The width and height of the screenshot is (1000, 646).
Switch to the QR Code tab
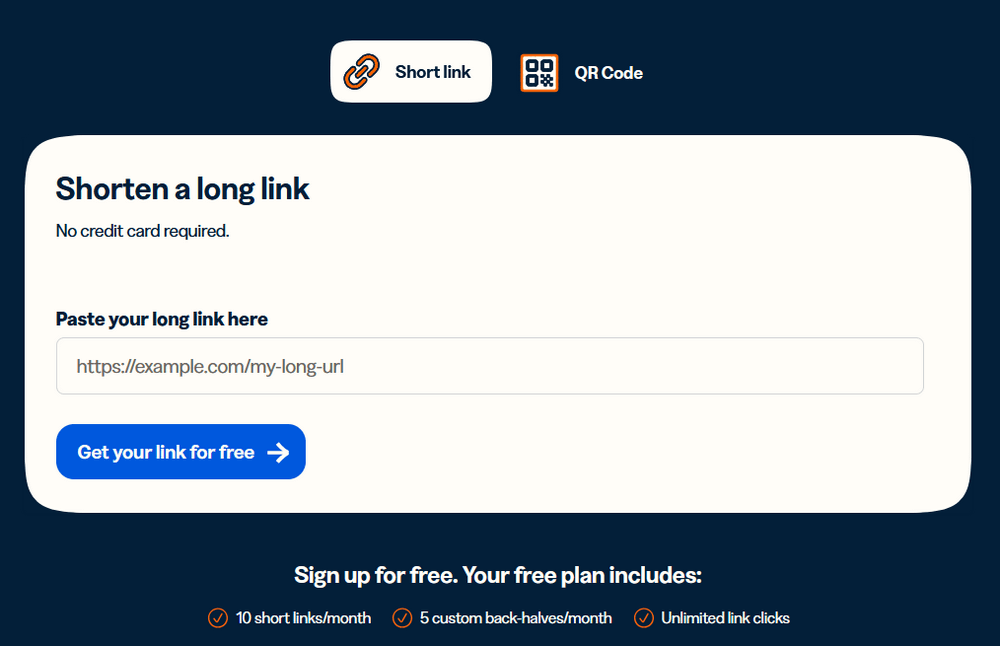[582, 73]
